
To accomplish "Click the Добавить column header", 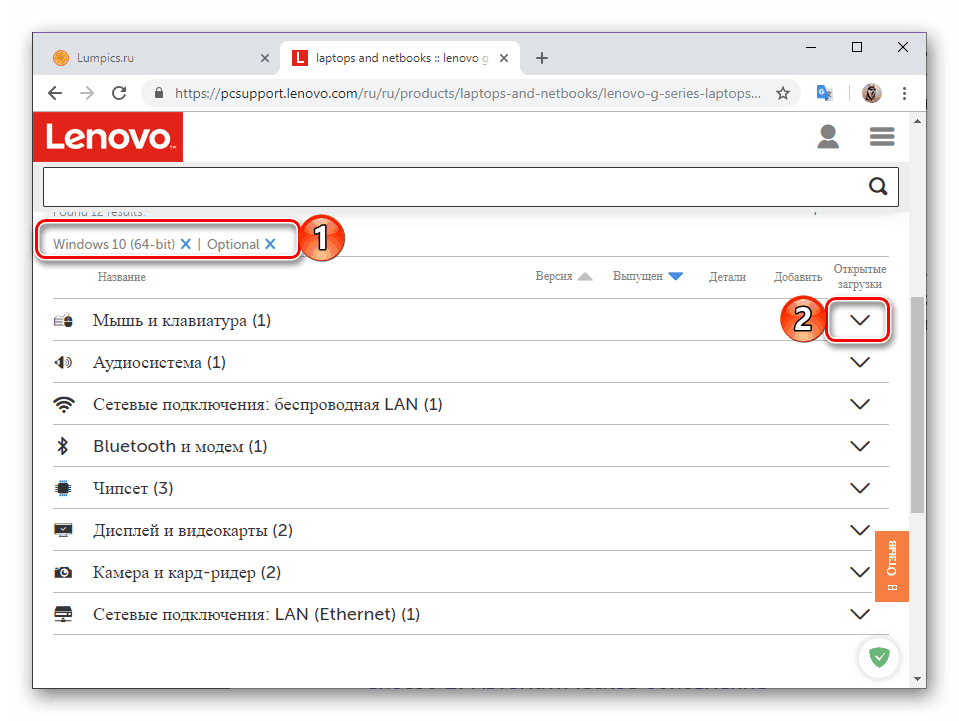I will pos(798,277).
